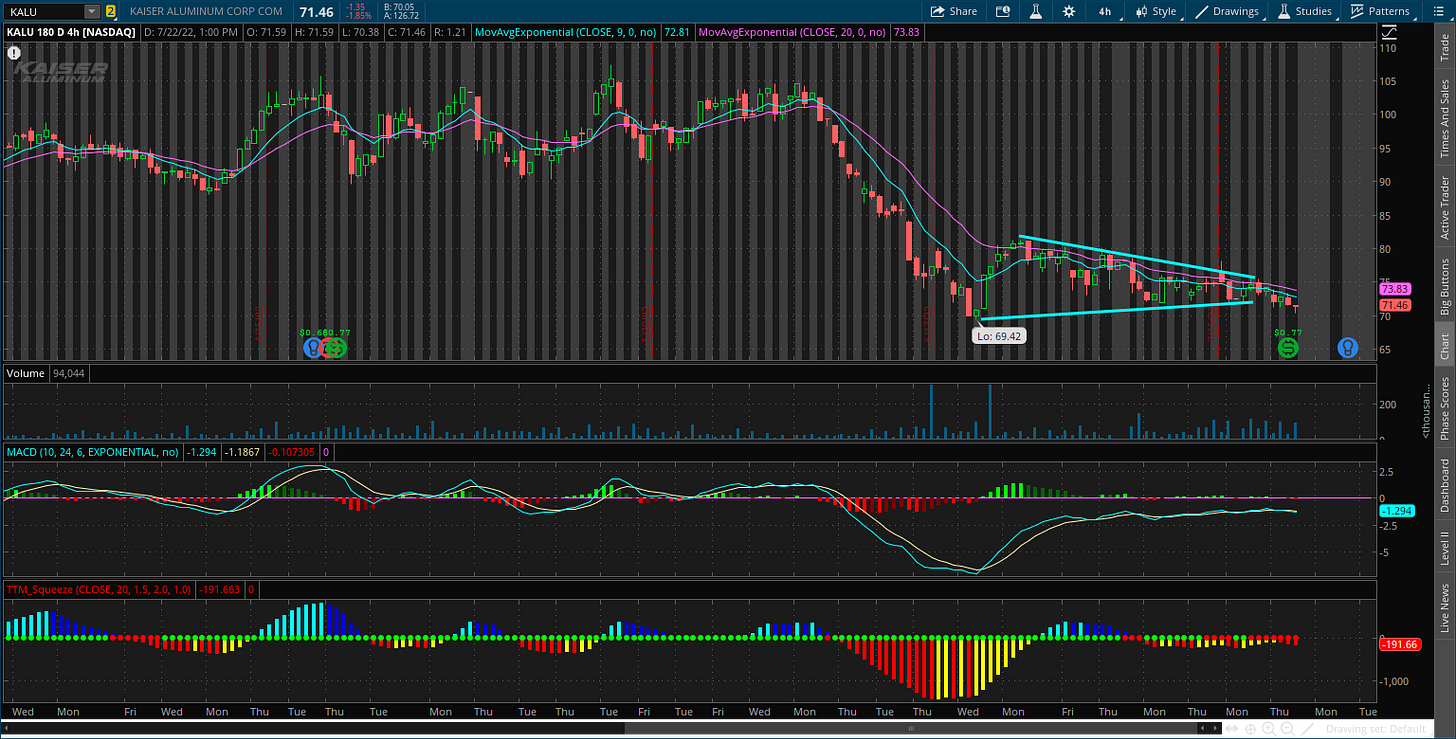
Task: Click the 72.81 EMA value label
Action: pyautogui.click(x=678, y=32)
